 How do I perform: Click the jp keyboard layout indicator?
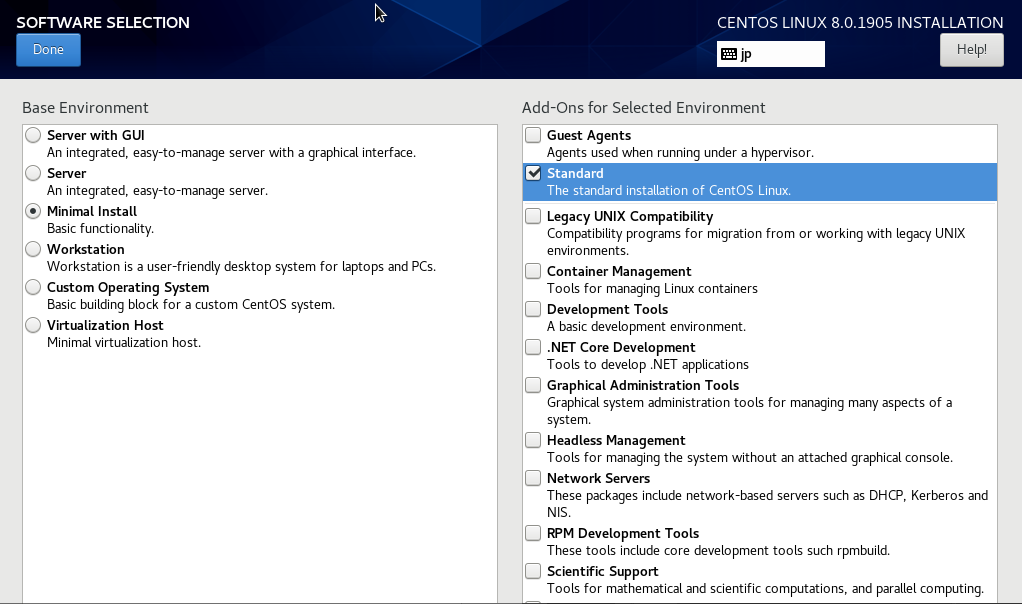(x=770, y=54)
